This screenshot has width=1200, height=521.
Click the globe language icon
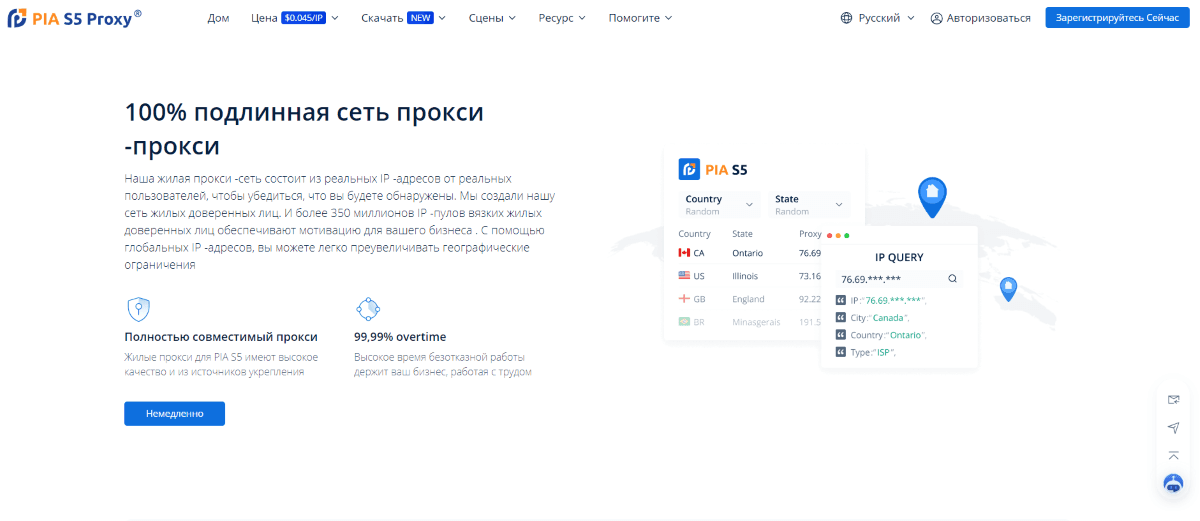click(x=847, y=18)
